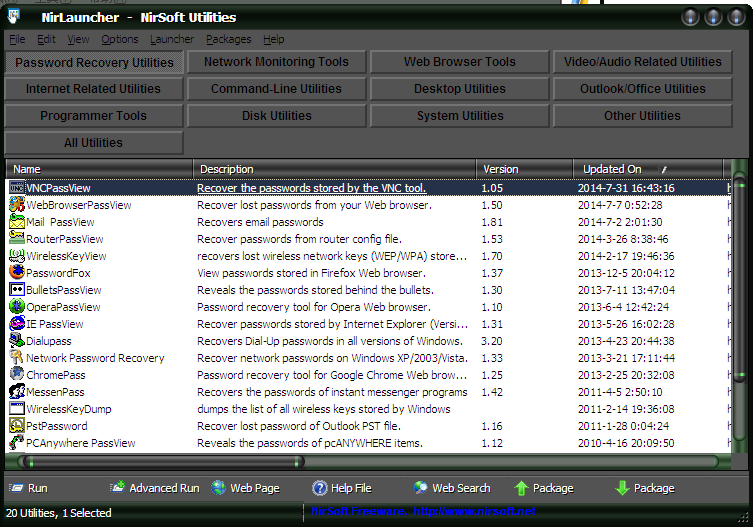Image resolution: width=753 pixels, height=527 pixels.
Task: Click the Run toolbar icon
Action: (17, 488)
